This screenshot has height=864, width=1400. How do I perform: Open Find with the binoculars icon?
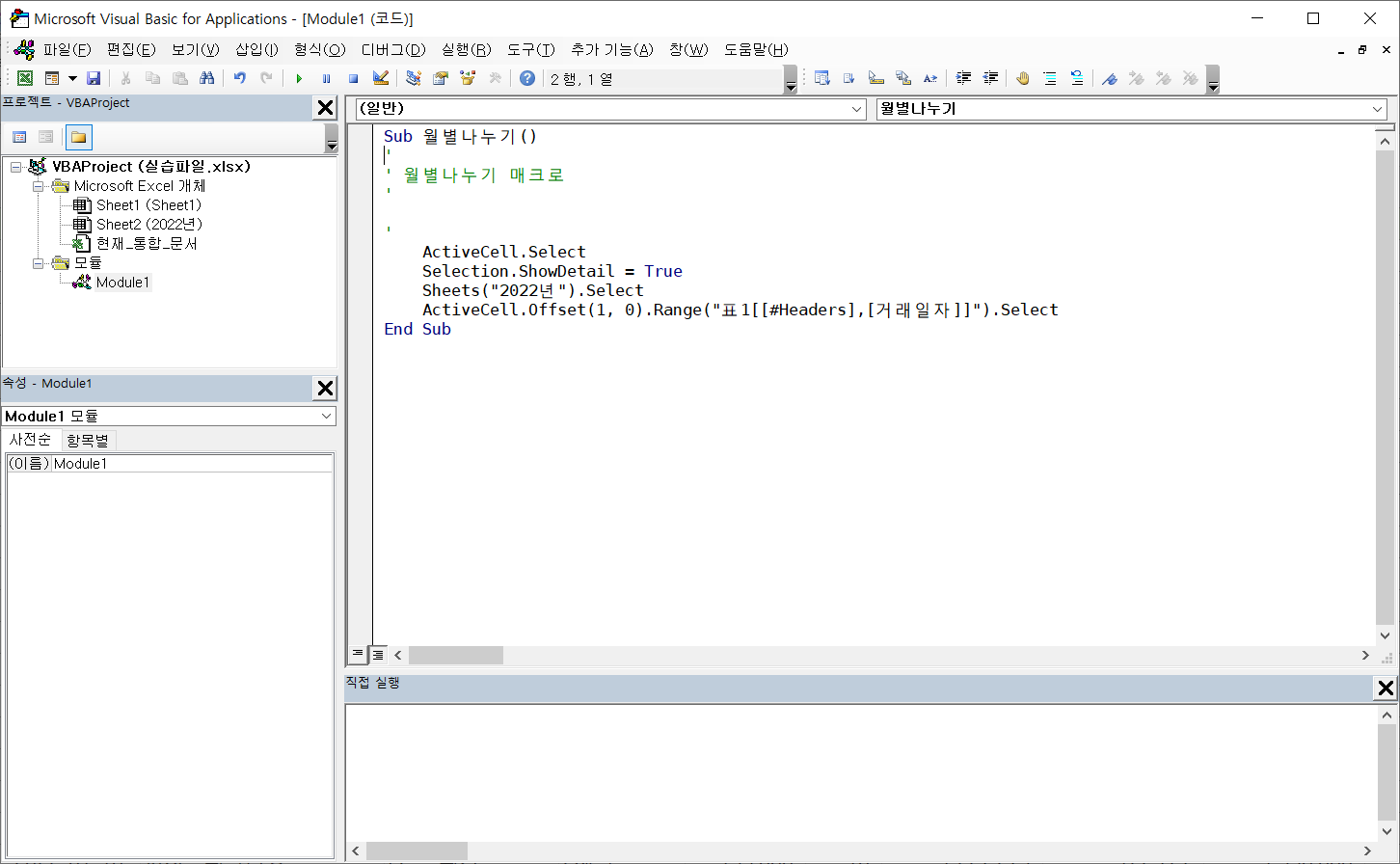206,78
